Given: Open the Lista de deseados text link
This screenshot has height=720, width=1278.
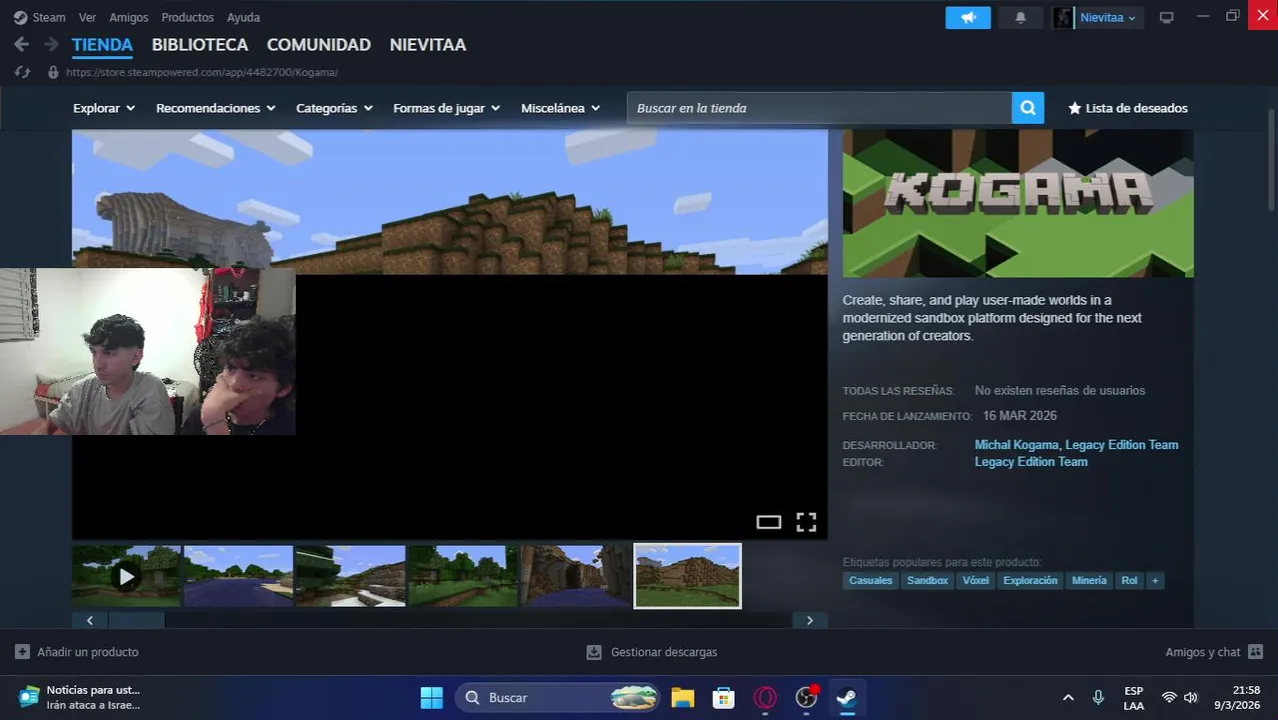Looking at the screenshot, I should point(1136,108).
